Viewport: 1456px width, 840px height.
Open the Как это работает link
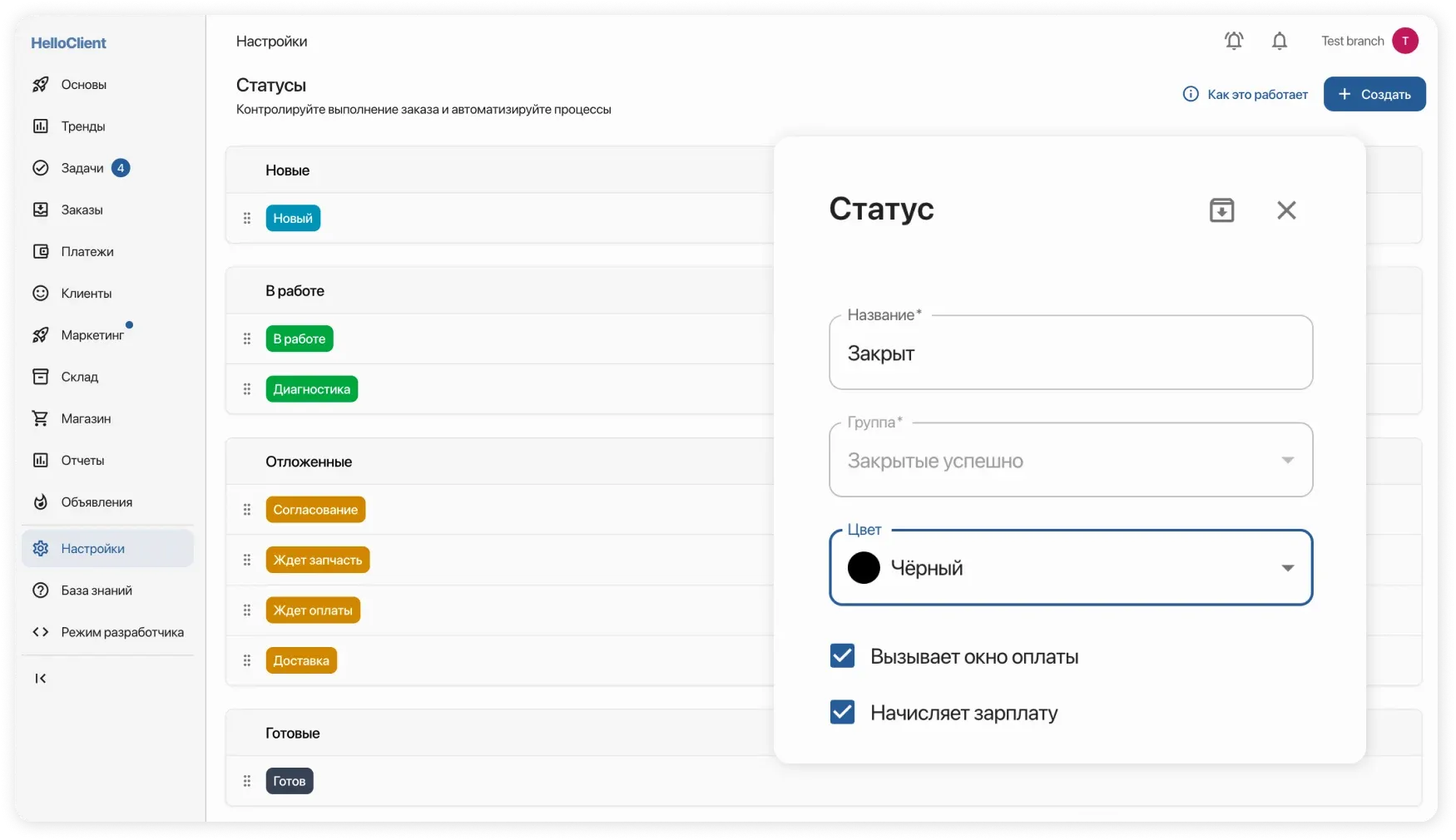point(1246,95)
